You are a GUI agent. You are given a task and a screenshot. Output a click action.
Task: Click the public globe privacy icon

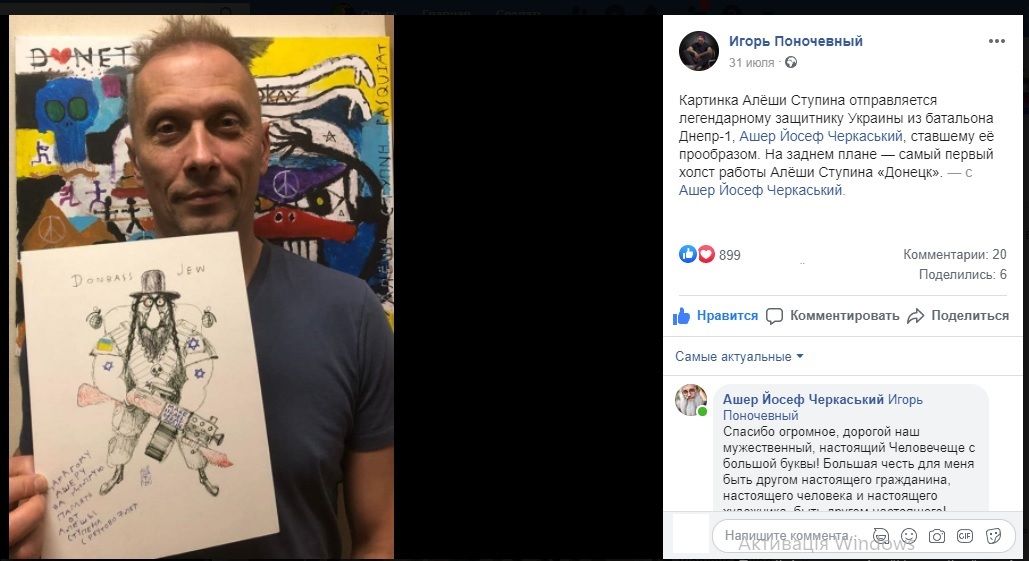tap(791, 63)
